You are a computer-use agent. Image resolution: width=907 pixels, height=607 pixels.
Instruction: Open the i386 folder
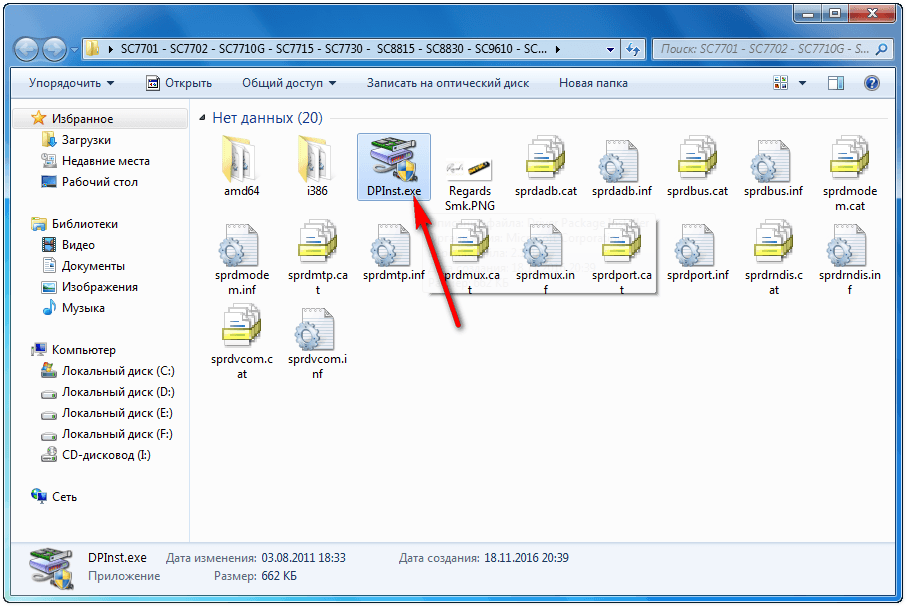tap(317, 160)
